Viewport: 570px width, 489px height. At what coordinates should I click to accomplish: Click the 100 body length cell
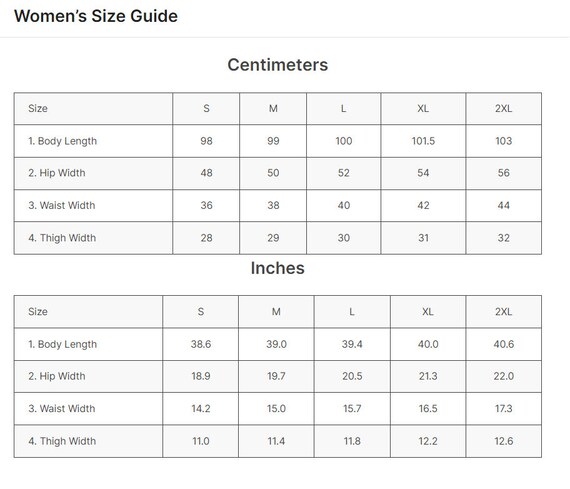(x=344, y=141)
